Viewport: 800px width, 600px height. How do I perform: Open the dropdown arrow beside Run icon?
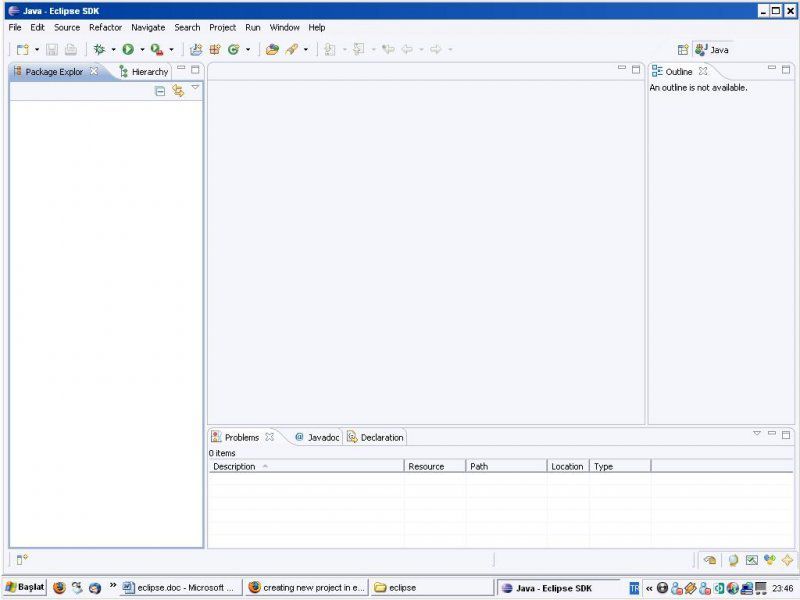pyautogui.click(x=142, y=49)
